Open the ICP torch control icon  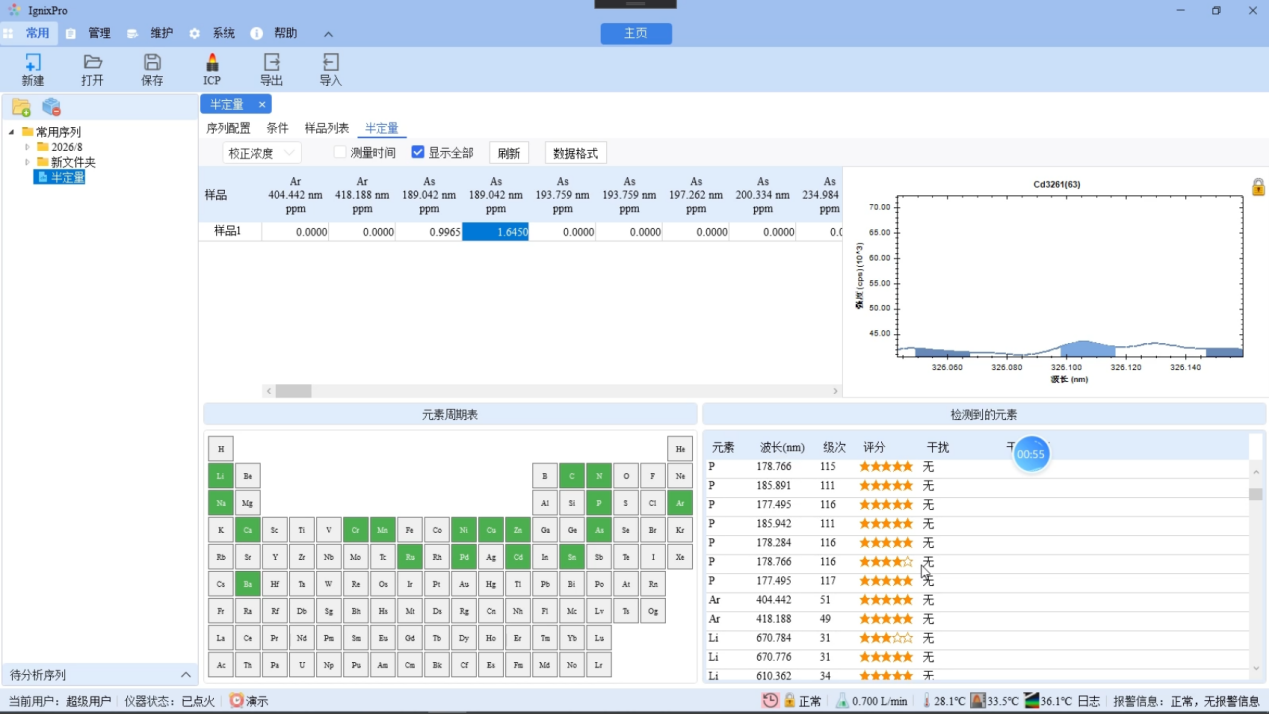pyautogui.click(x=212, y=63)
